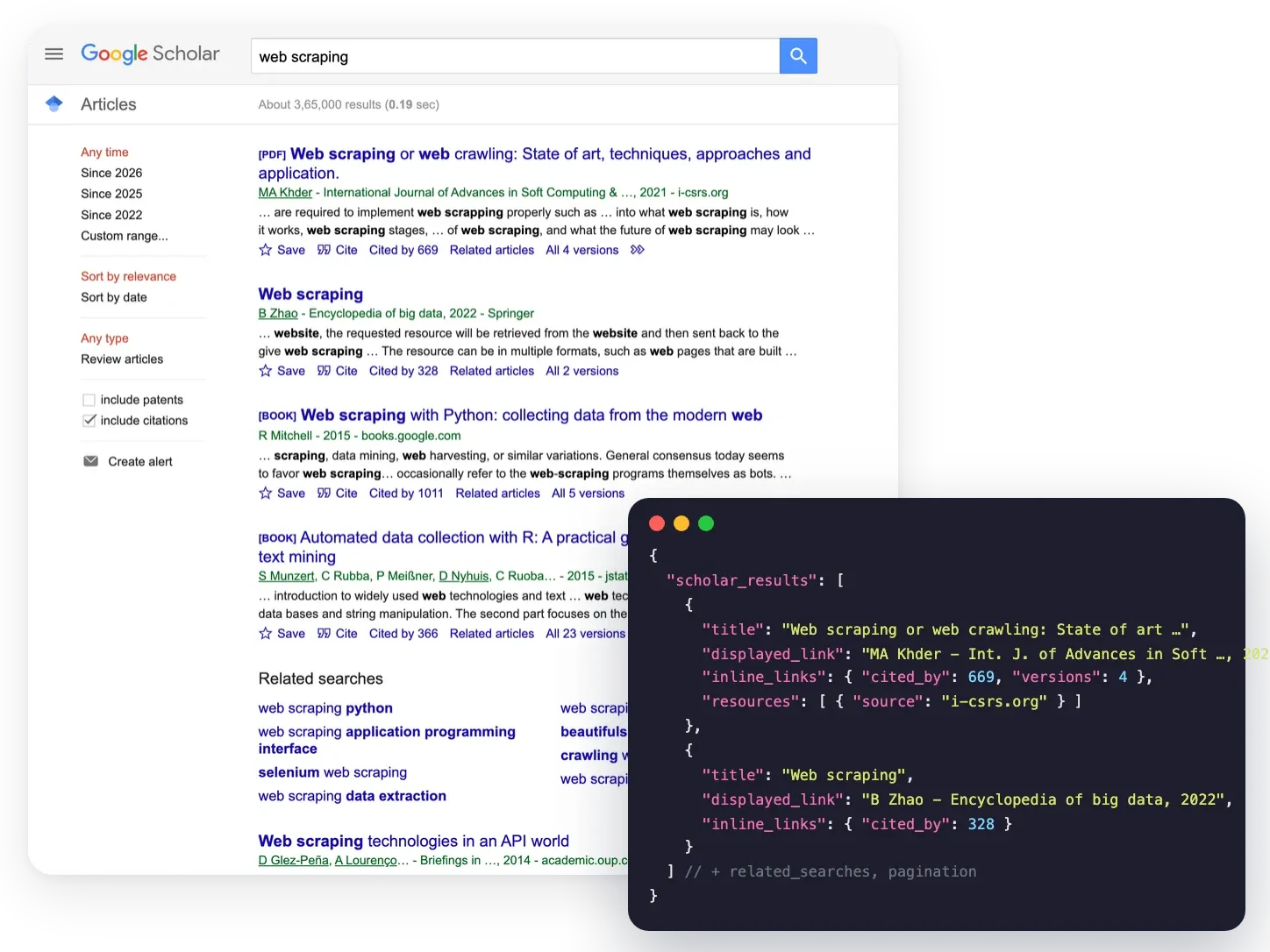Click the blue search magnifier button
Screen dimensions: 1270x952
pyautogui.click(x=798, y=56)
